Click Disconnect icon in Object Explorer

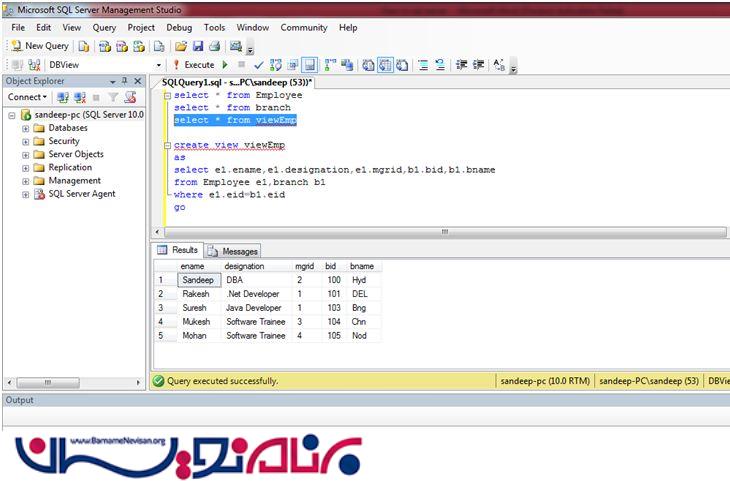tap(81, 98)
